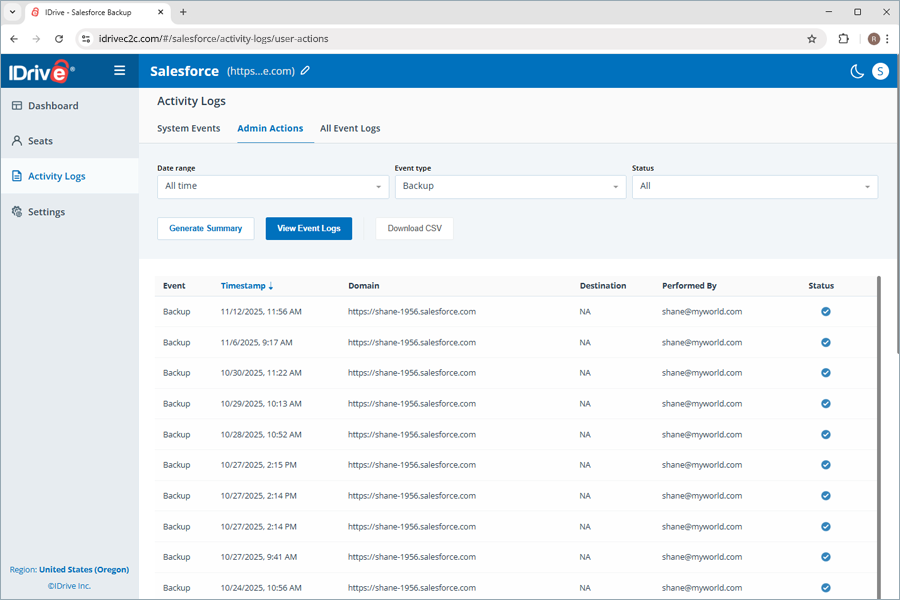Viewport: 900px width, 600px height.
Task: Open Settings via the sidebar gear icon
Action: [x=17, y=212]
